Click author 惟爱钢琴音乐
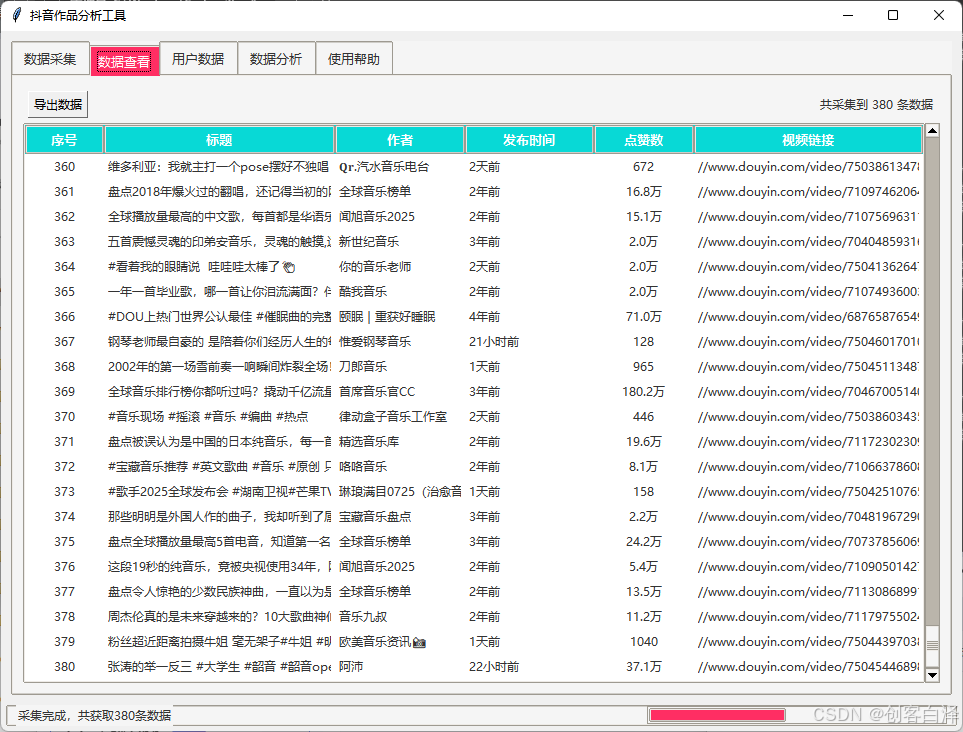The height and width of the screenshot is (732, 963). (x=375, y=342)
